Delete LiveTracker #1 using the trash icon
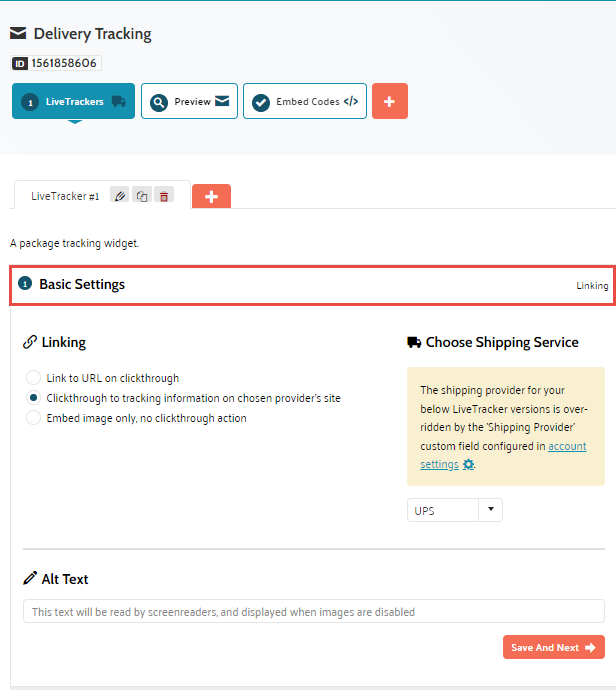 tap(164, 196)
